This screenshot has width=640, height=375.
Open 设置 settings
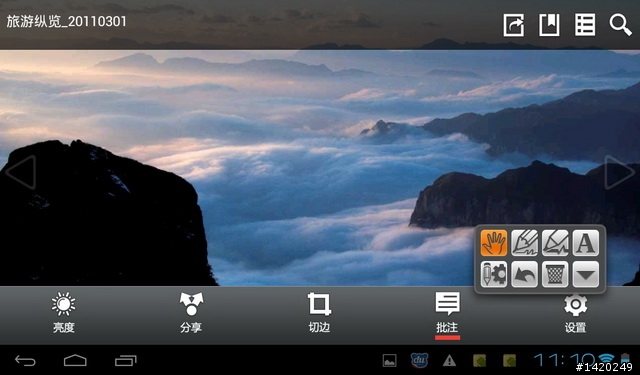(576, 313)
